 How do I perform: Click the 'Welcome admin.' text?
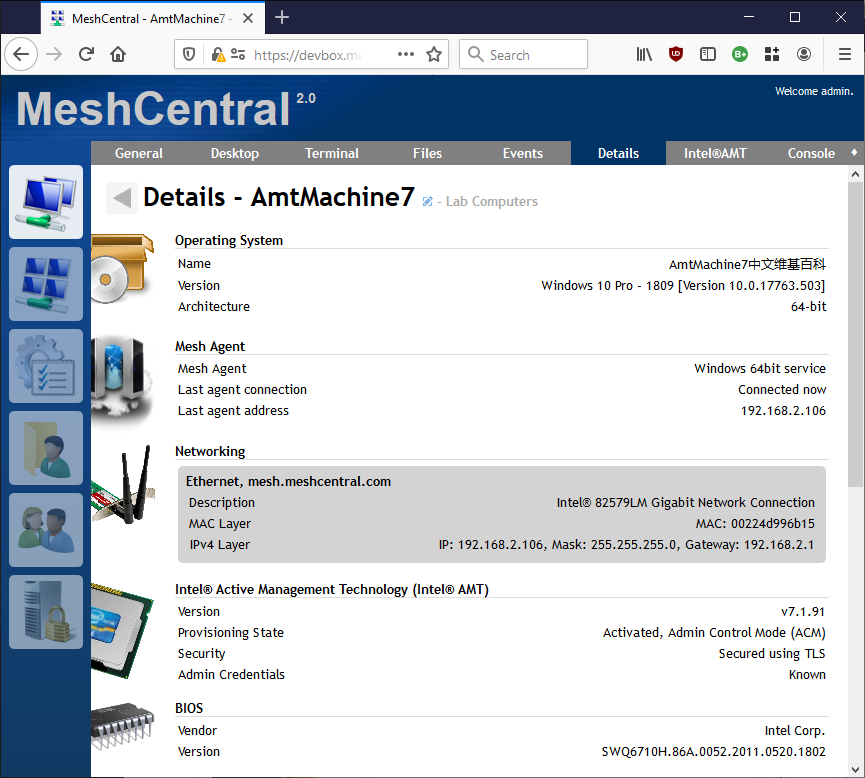click(814, 91)
